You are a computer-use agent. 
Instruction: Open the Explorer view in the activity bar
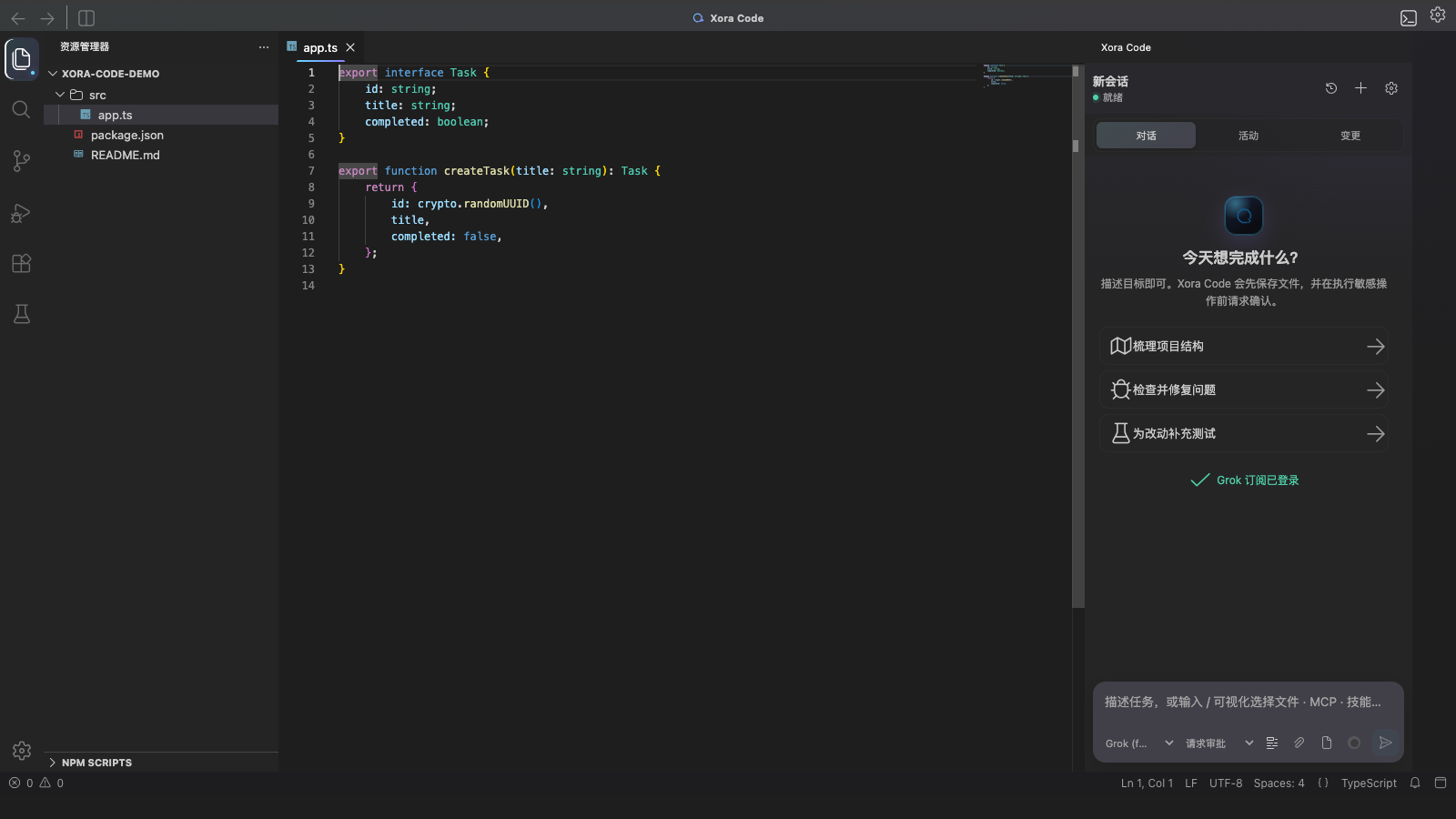pos(22,59)
